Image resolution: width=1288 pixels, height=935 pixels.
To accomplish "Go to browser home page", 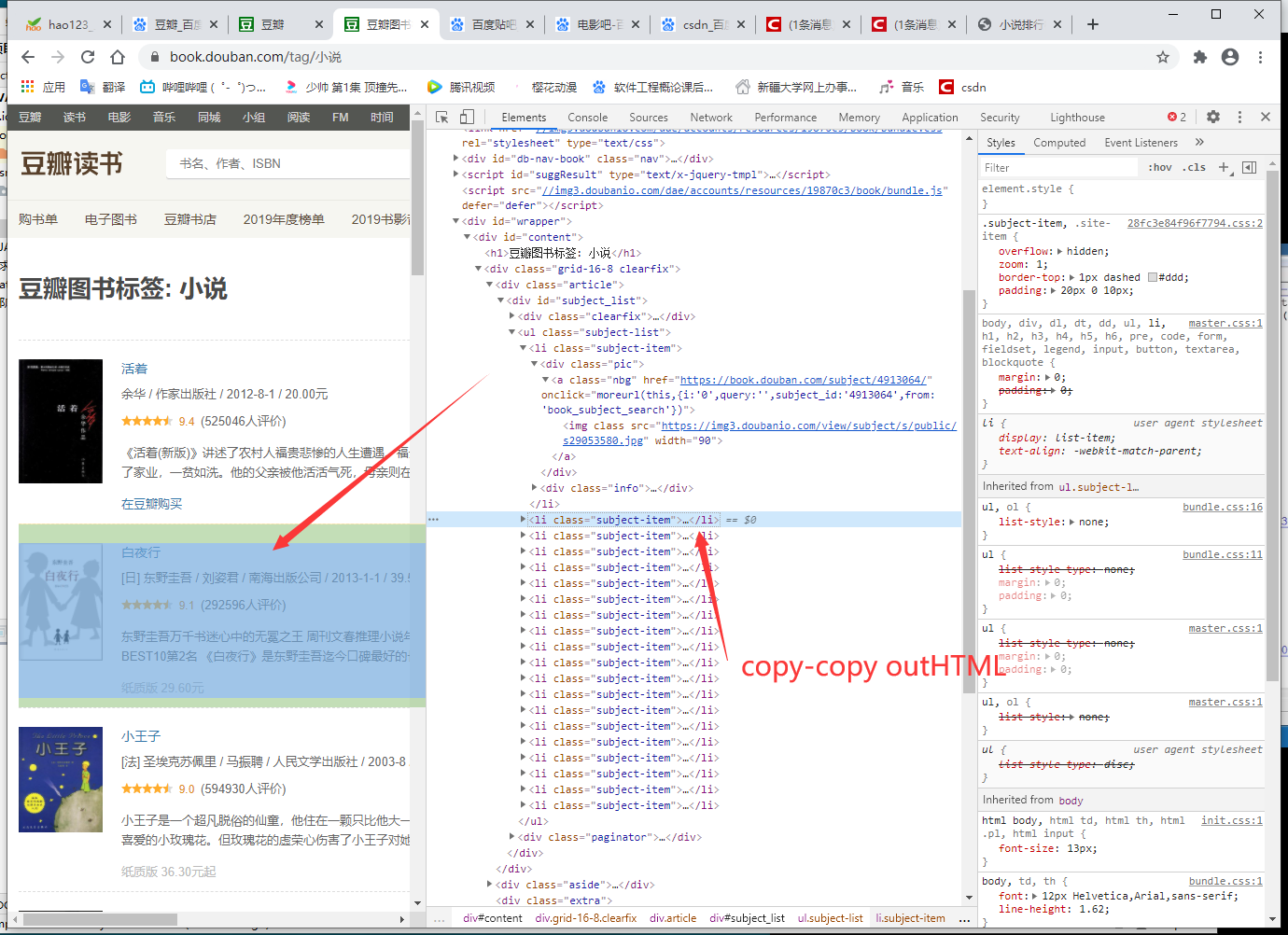I will [x=118, y=57].
